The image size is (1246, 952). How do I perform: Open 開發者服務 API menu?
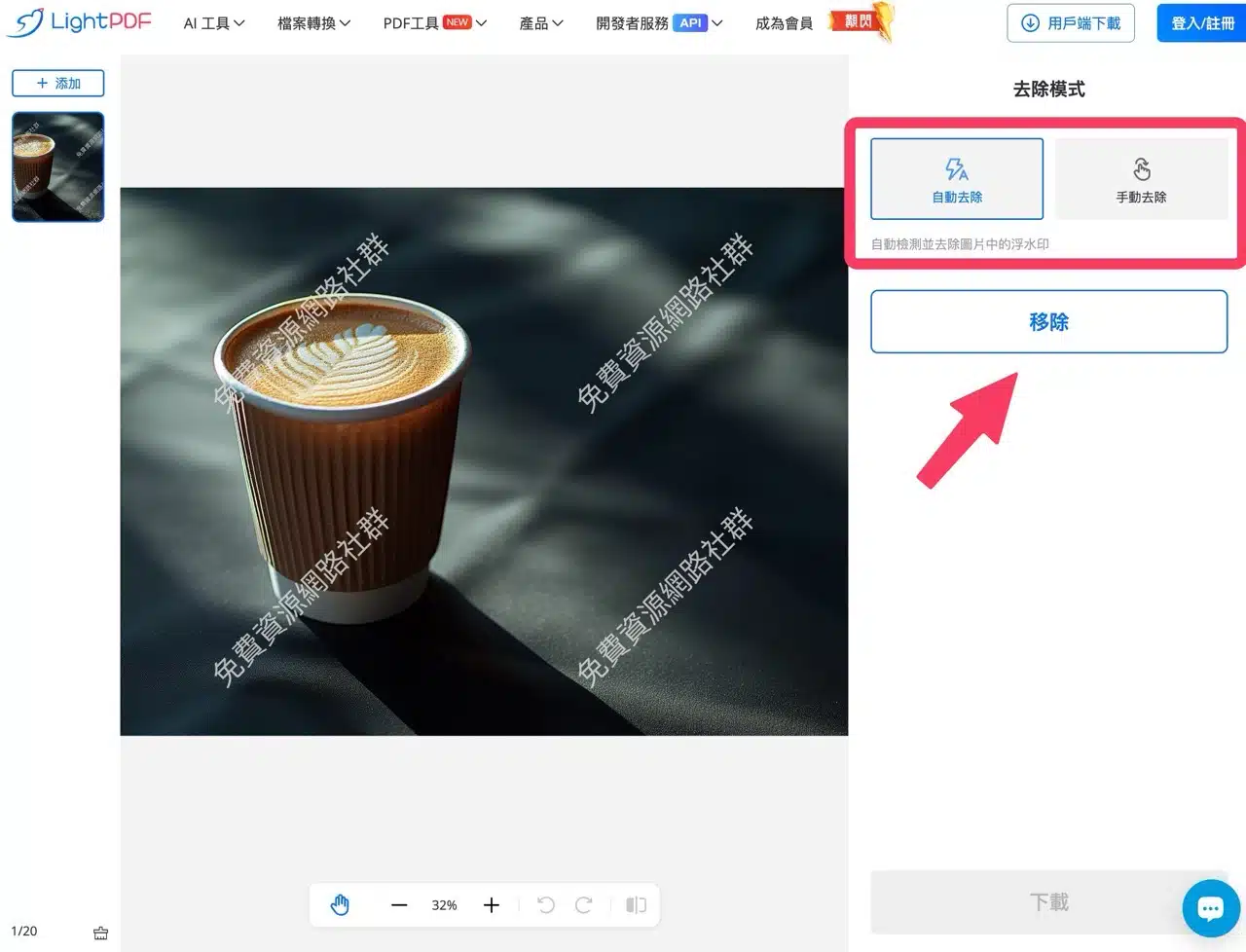point(659,23)
